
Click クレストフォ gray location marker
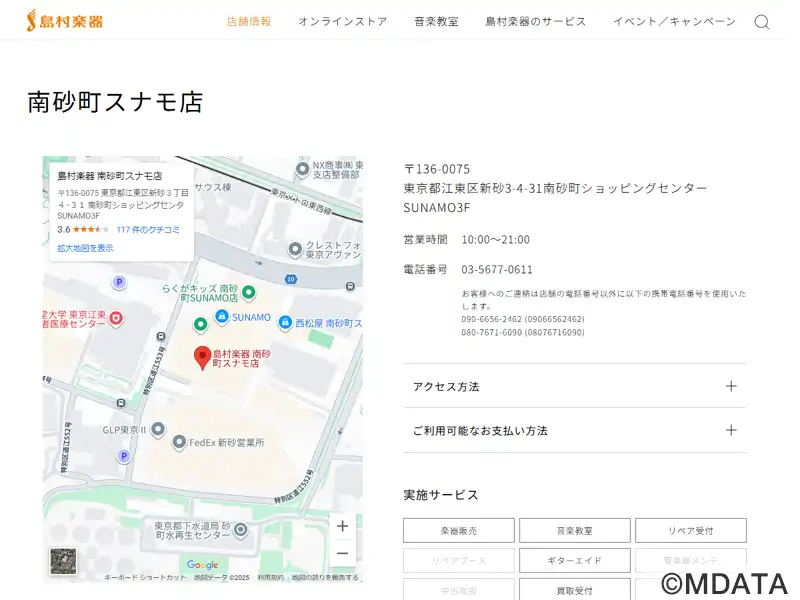[x=295, y=249]
